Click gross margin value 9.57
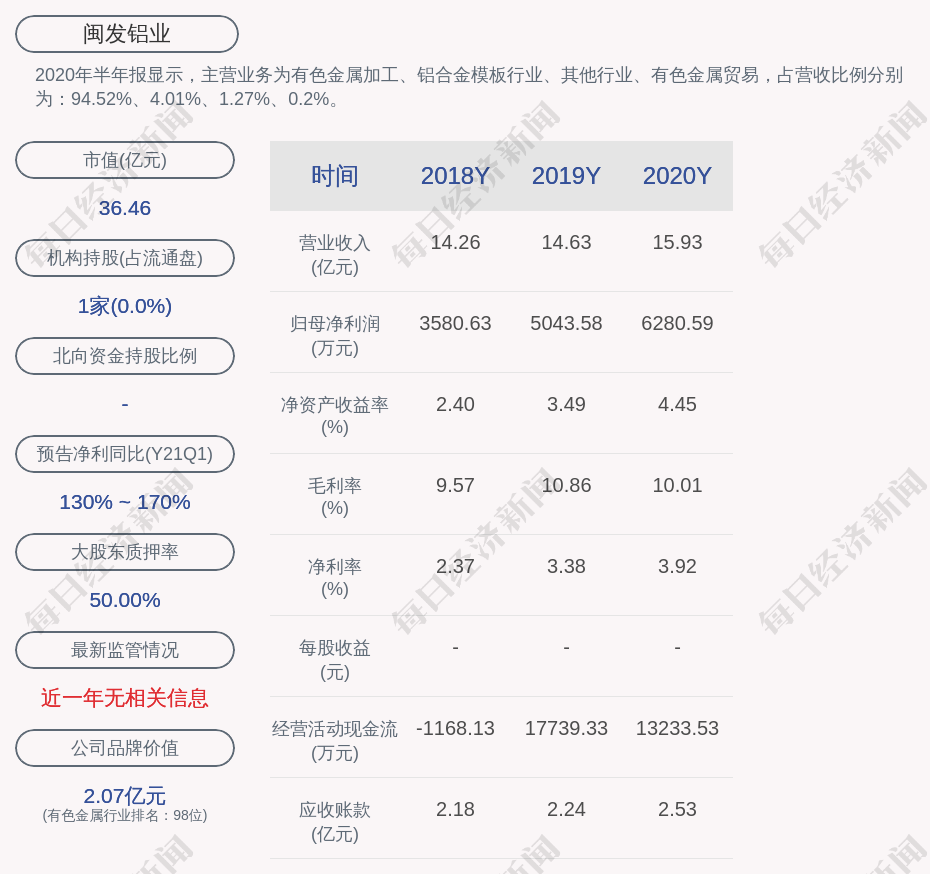Screen dimensions: 930x874 pyautogui.click(x=456, y=486)
